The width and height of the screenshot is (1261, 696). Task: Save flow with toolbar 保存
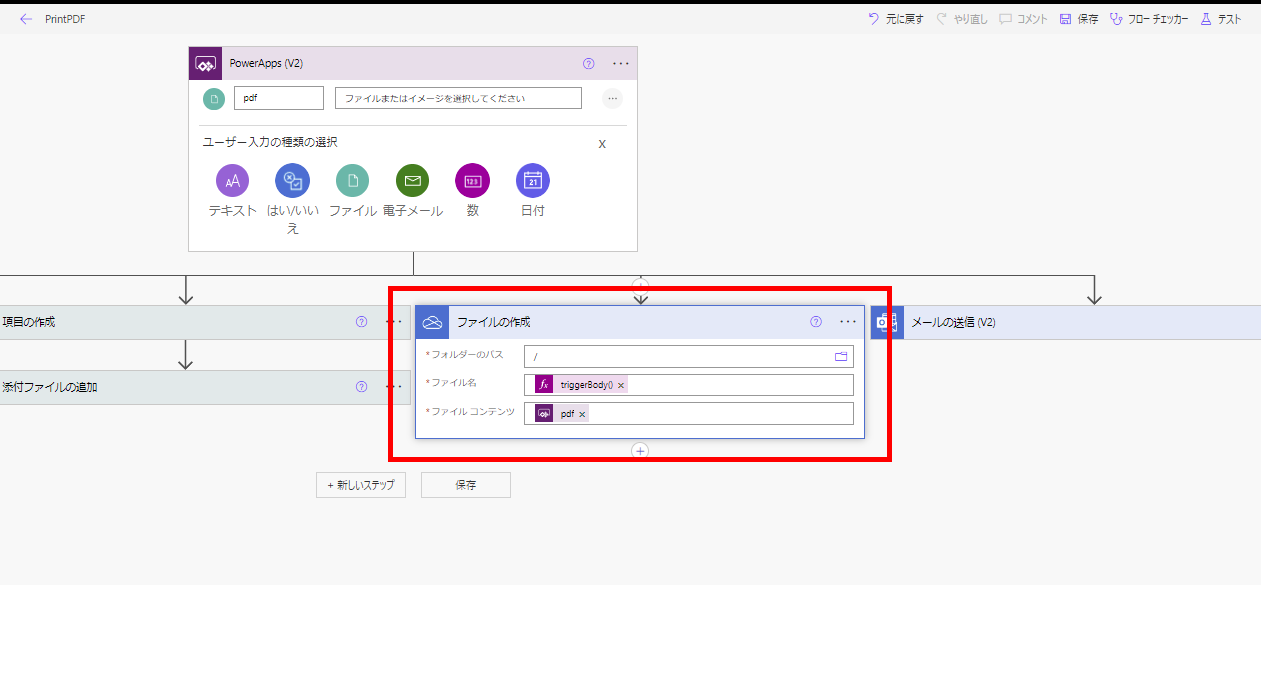(1079, 19)
